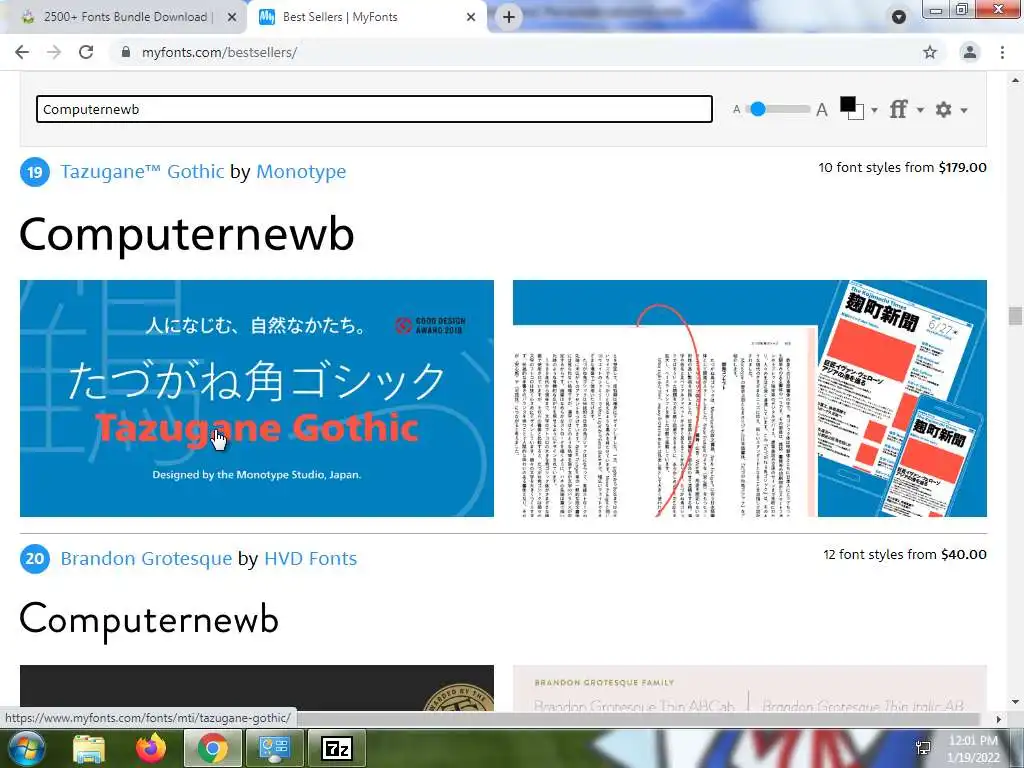Click the network tray icon
This screenshot has width=1024, height=768.
tap(923, 748)
